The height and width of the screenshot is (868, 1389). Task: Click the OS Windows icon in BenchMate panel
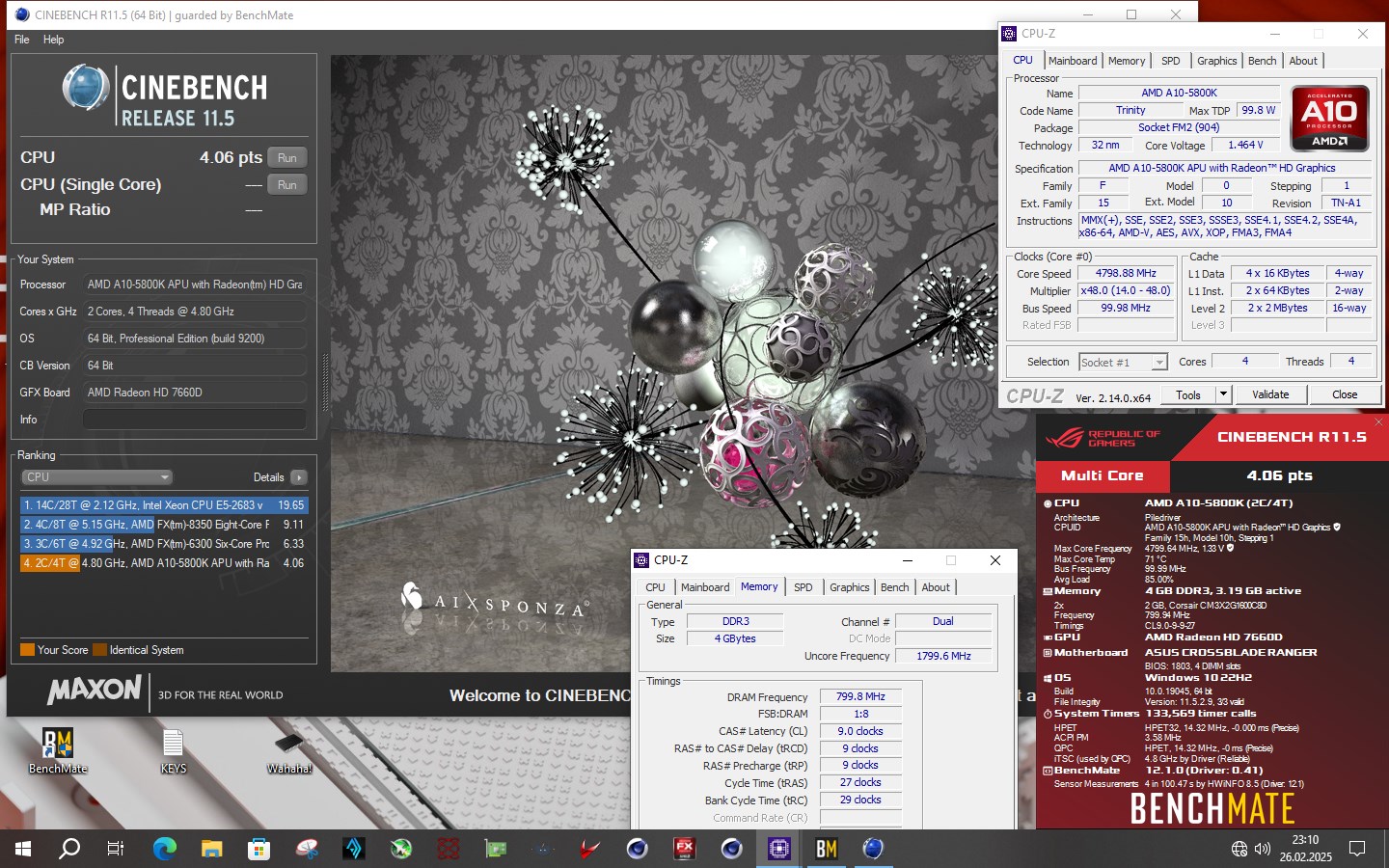tap(1048, 678)
